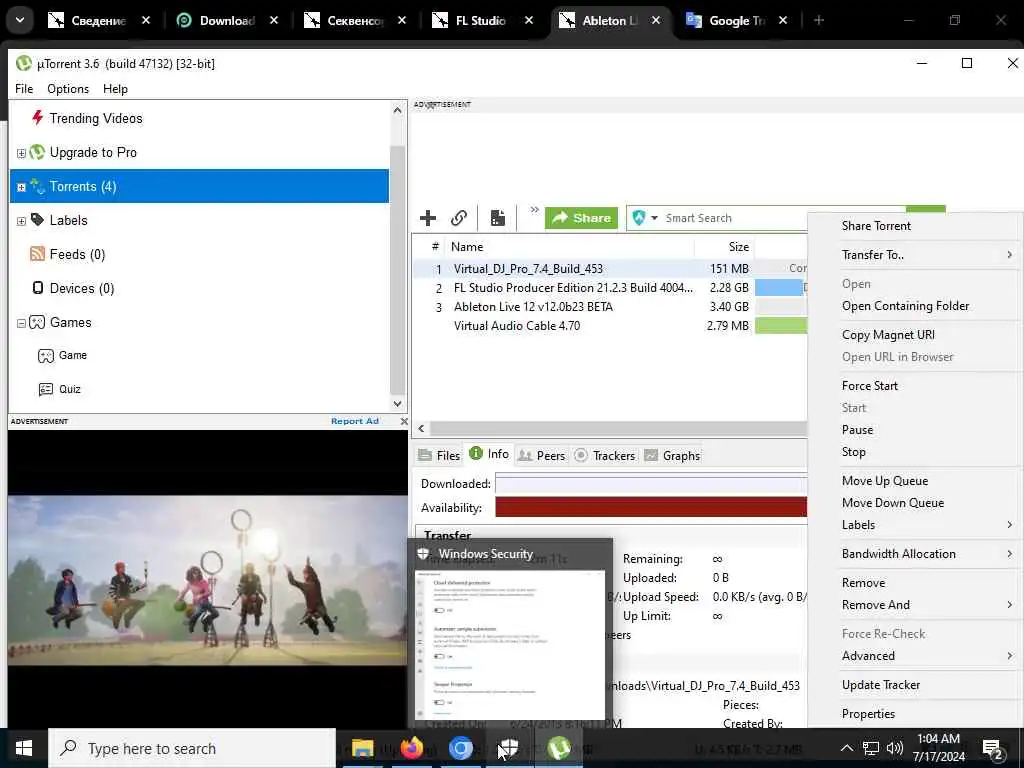Click the Labels tag icon

coord(37,220)
